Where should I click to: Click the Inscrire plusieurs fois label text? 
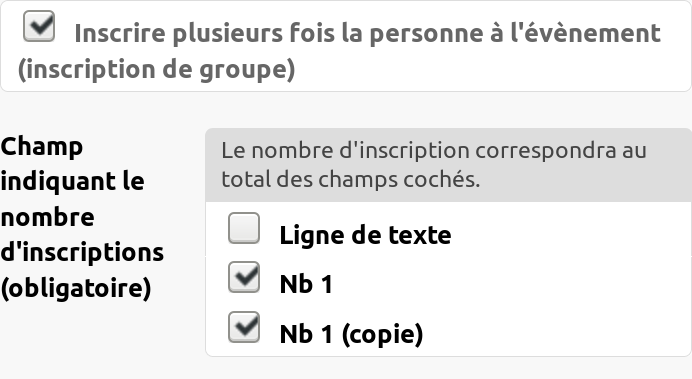[367, 34]
